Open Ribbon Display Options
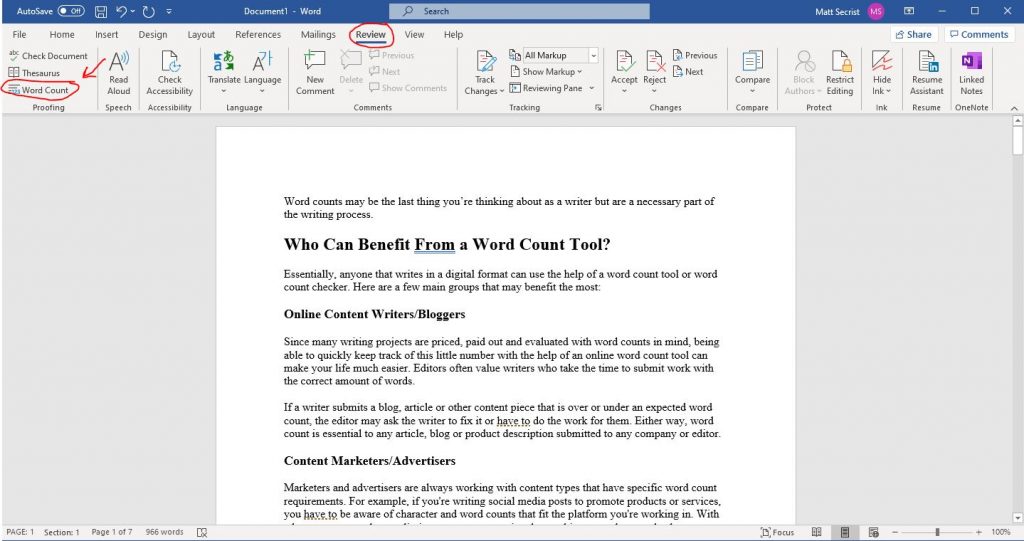Image resolution: width=1024 pixels, height=541 pixels. coord(909,11)
